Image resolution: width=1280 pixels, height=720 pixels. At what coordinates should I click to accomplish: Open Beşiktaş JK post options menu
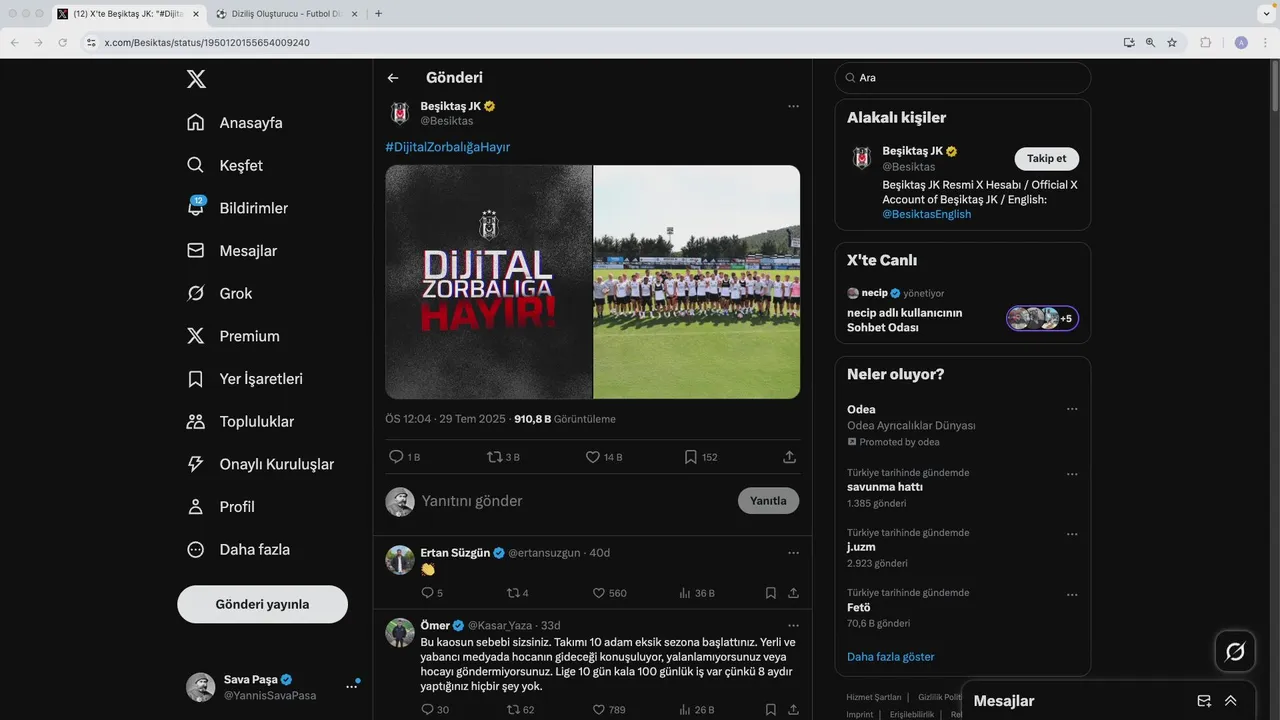pyautogui.click(x=793, y=106)
